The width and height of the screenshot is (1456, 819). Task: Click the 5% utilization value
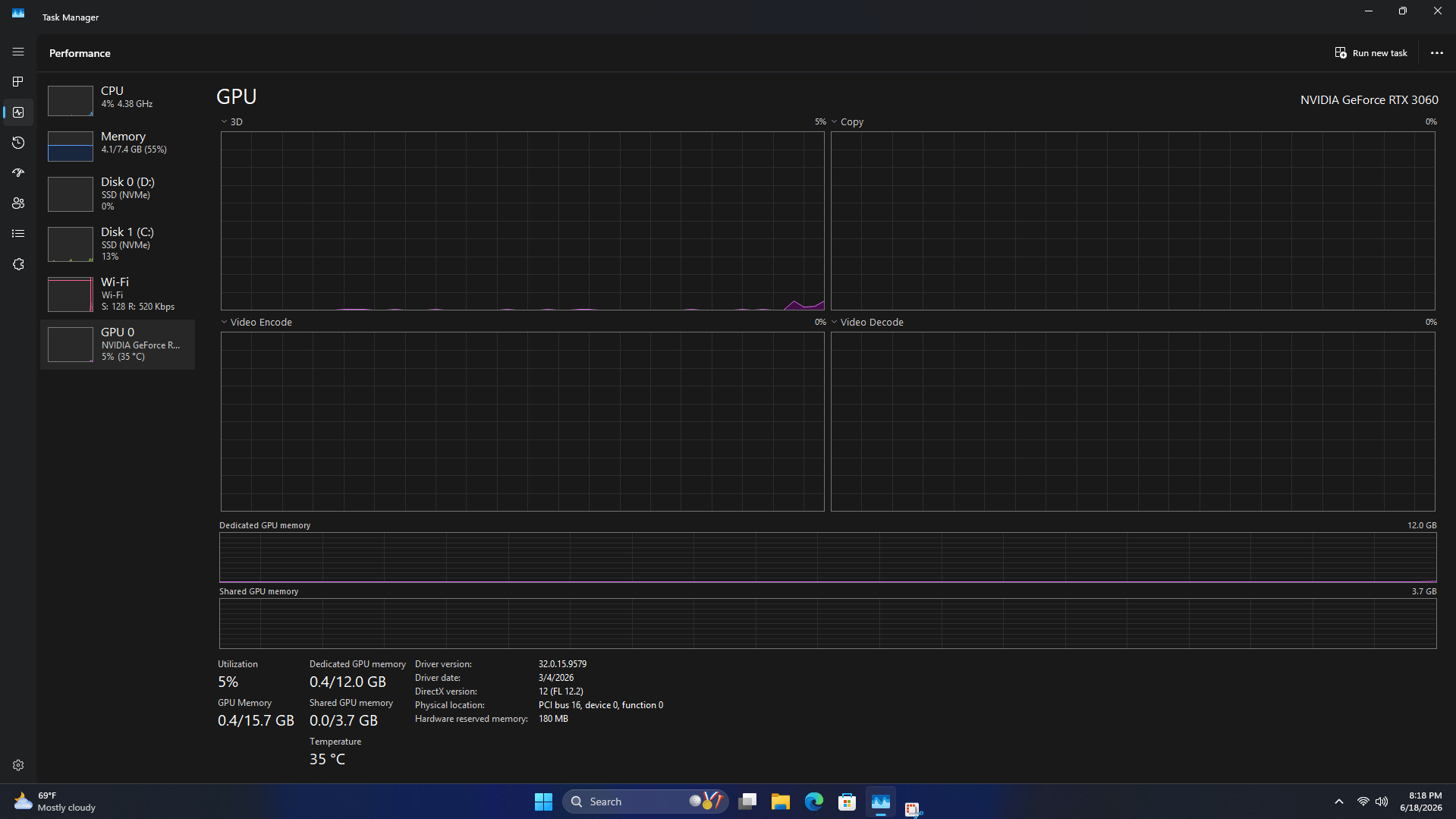pyautogui.click(x=228, y=682)
